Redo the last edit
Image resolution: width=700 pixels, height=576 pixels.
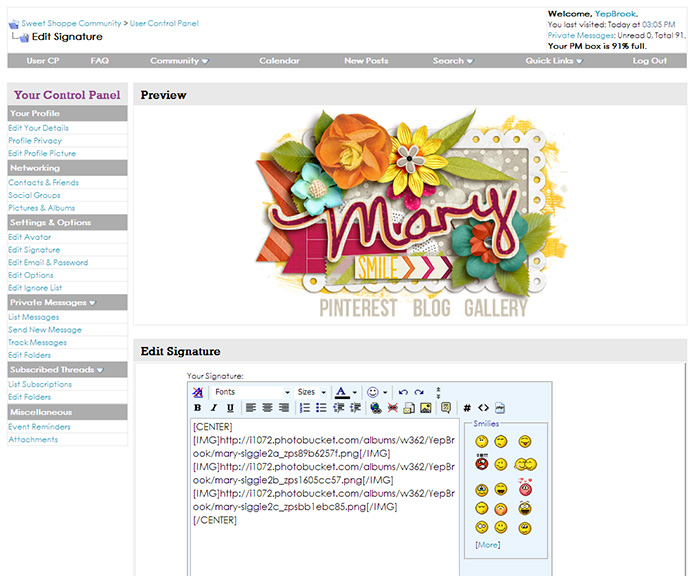tap(419, 392)
